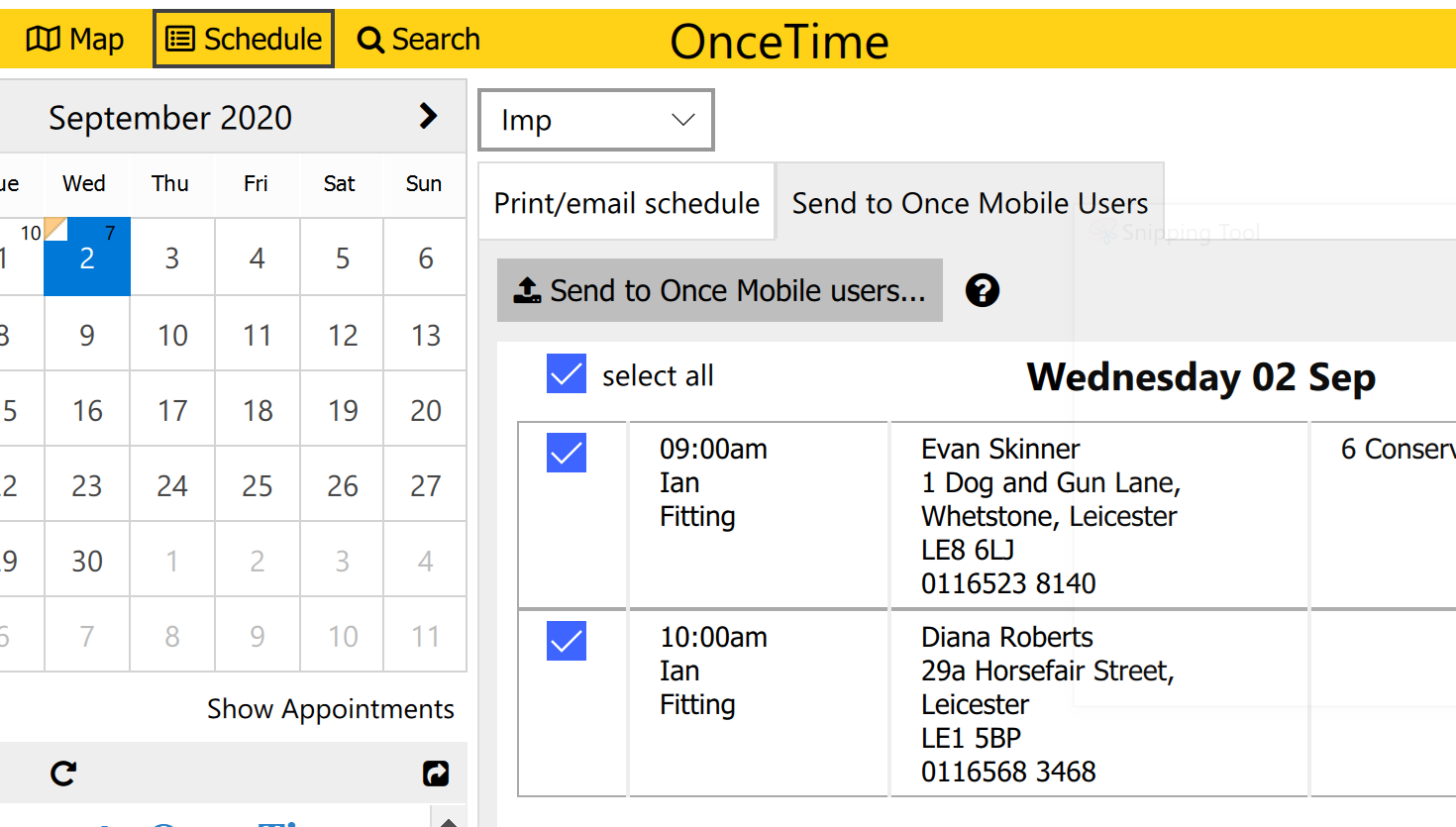Select Send to Once Mobile Users tab

coord(970,203)
